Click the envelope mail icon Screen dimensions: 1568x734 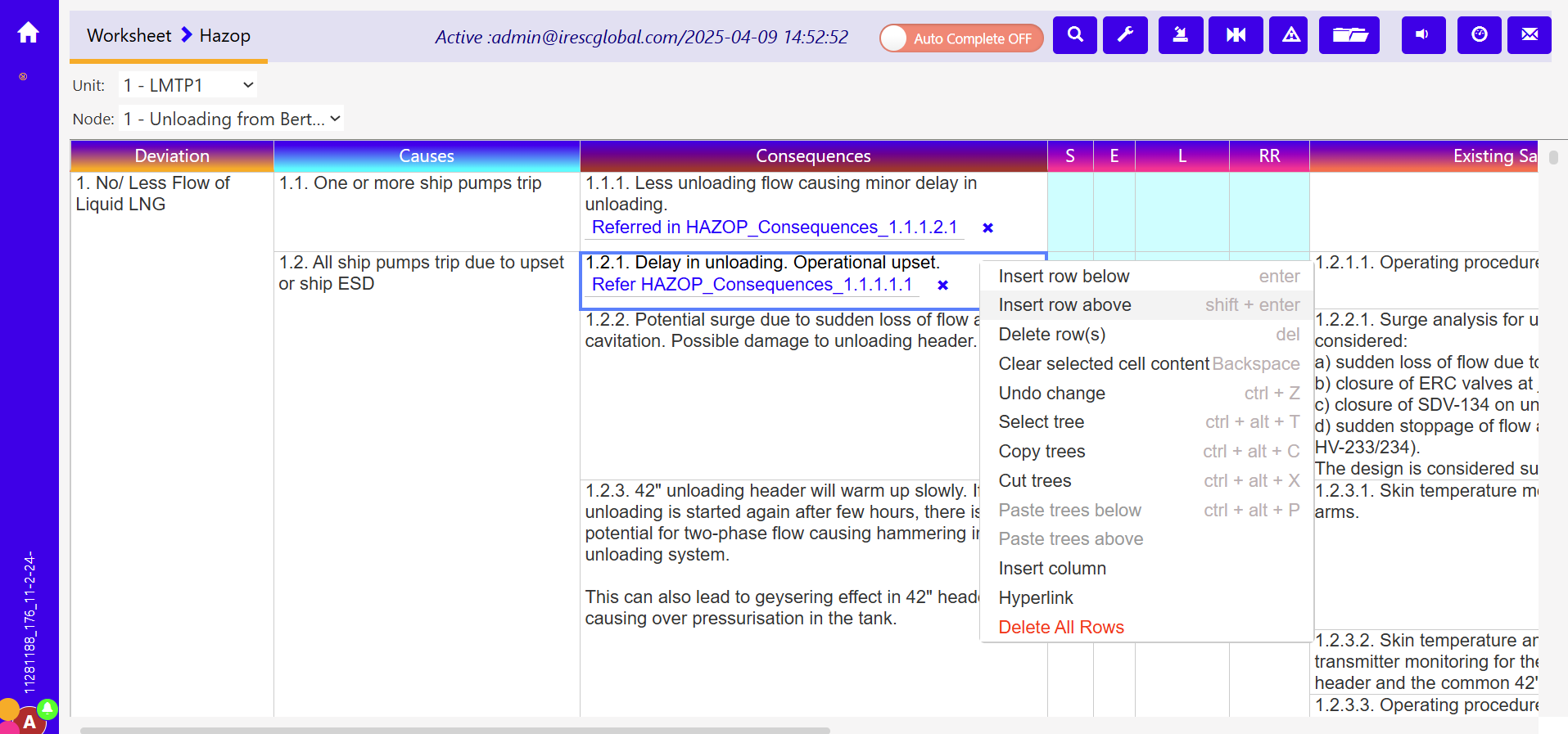(x=1529, y=35)
